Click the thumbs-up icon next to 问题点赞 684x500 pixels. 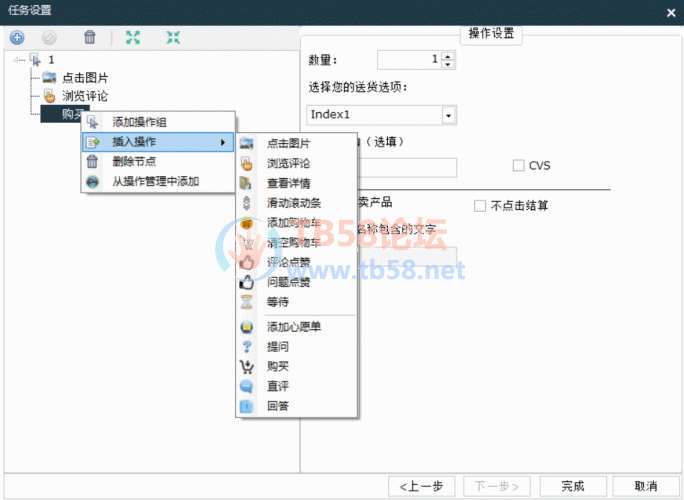(246, 282)
